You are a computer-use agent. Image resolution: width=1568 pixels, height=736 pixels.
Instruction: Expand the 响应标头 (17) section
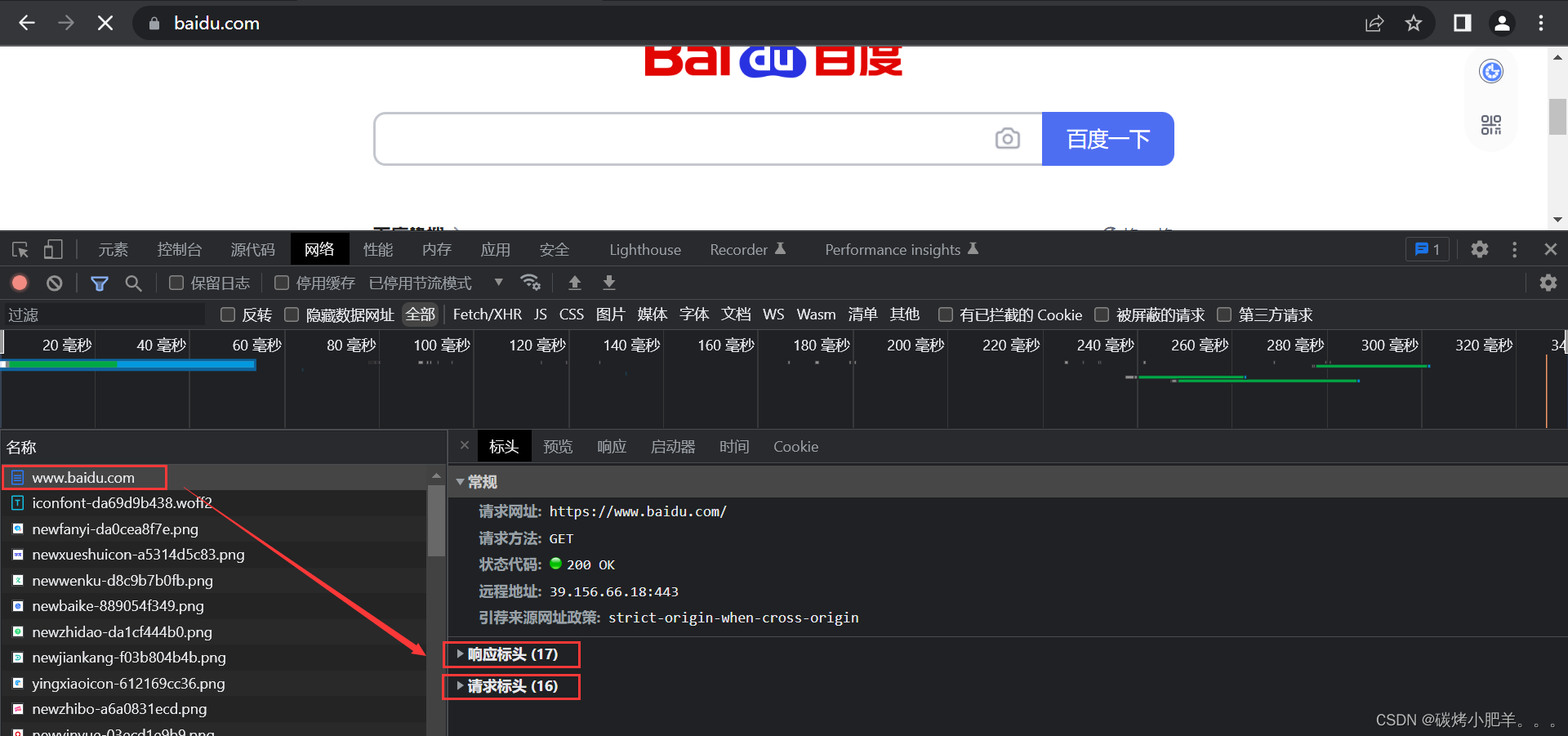(510, 654)
